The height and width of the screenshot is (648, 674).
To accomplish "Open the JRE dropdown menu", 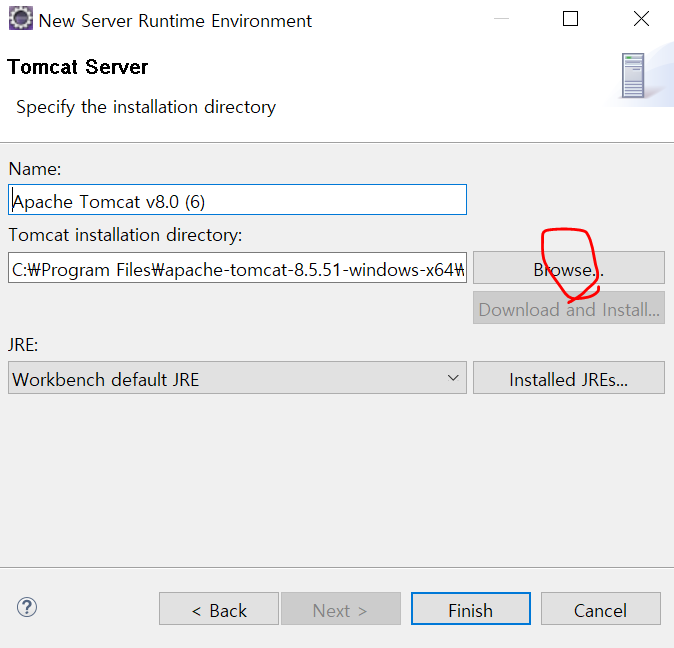I will pos(237,378).
